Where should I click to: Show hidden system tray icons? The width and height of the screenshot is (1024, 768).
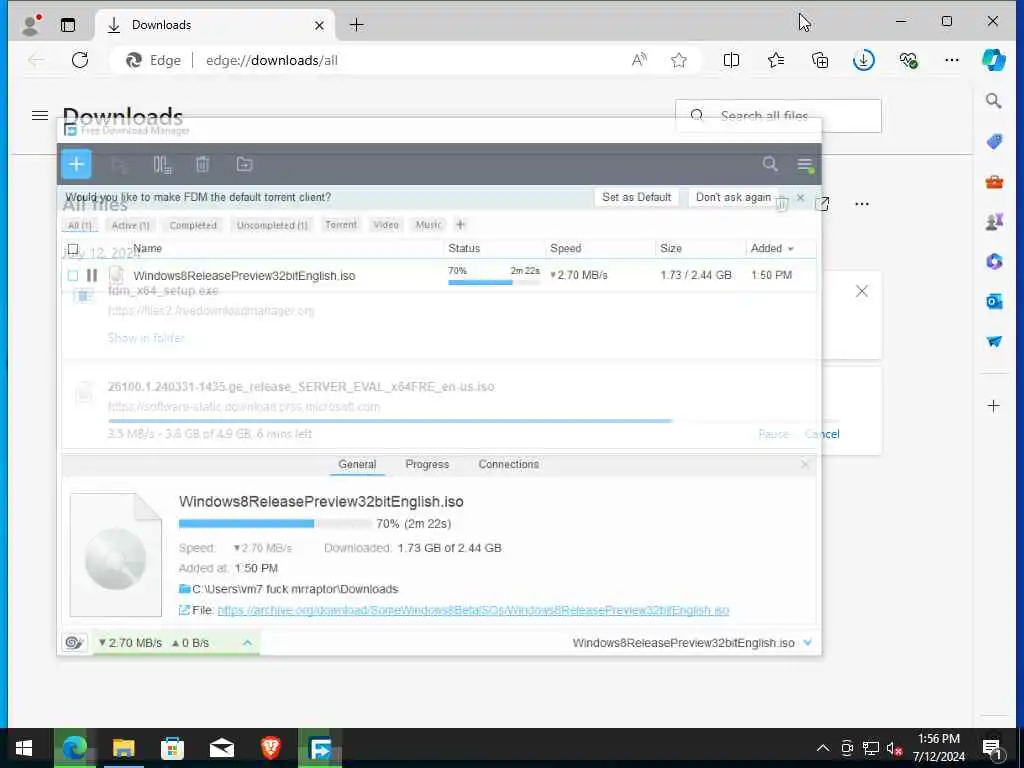pos(823,748)
